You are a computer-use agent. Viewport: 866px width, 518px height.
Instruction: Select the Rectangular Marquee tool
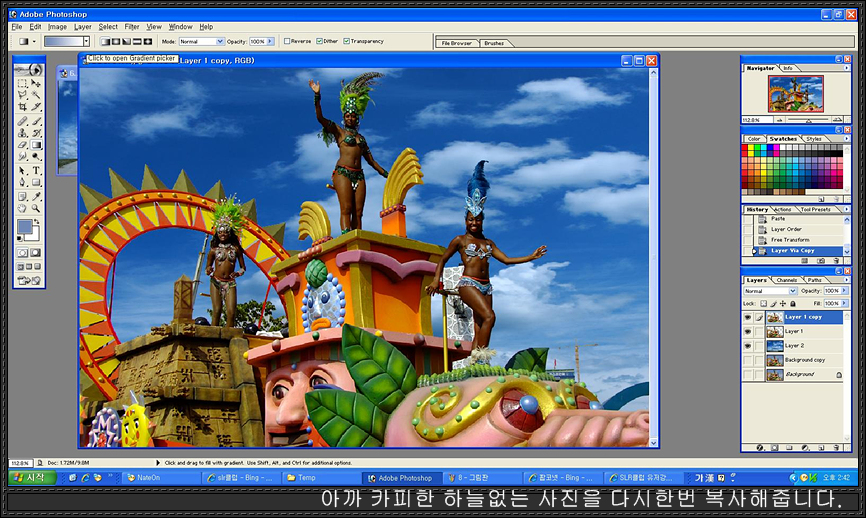[x=23, y=82]
